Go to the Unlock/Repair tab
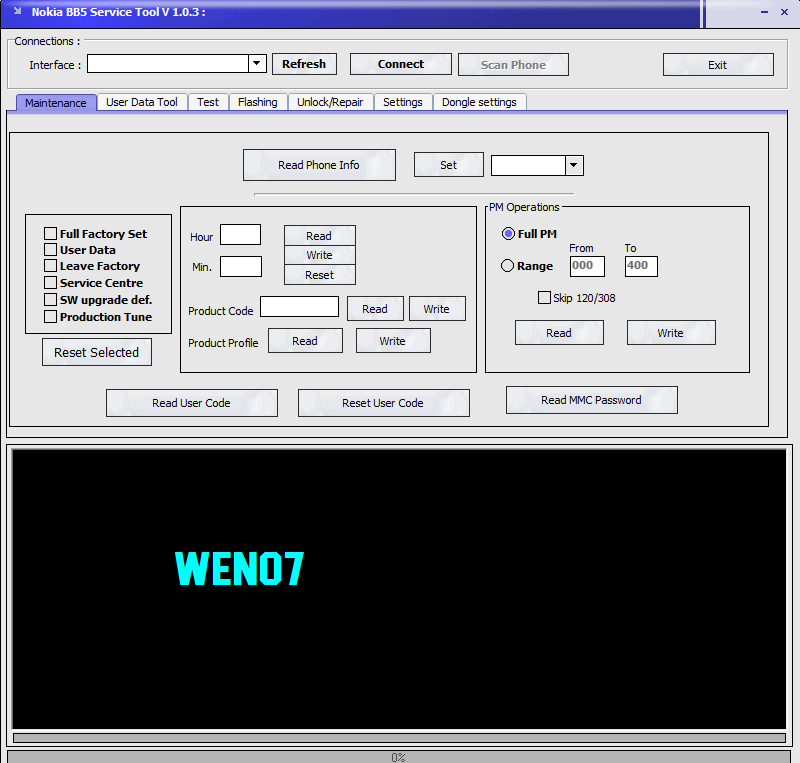The width and height of the screenshot is (800, 763). [x=330, y=102]
